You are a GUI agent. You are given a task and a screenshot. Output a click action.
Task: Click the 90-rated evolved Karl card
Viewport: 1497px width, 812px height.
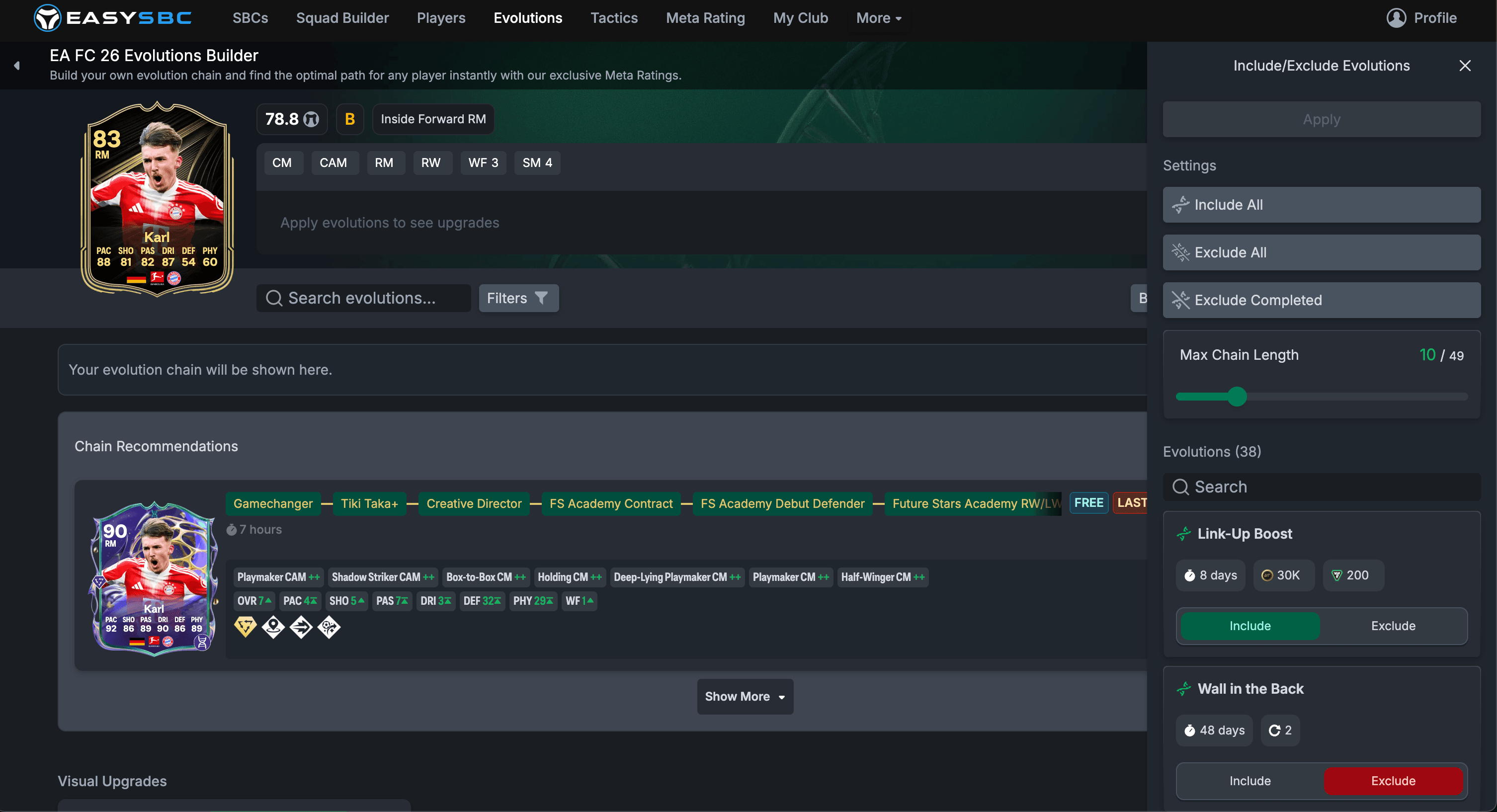click(154, 578)
